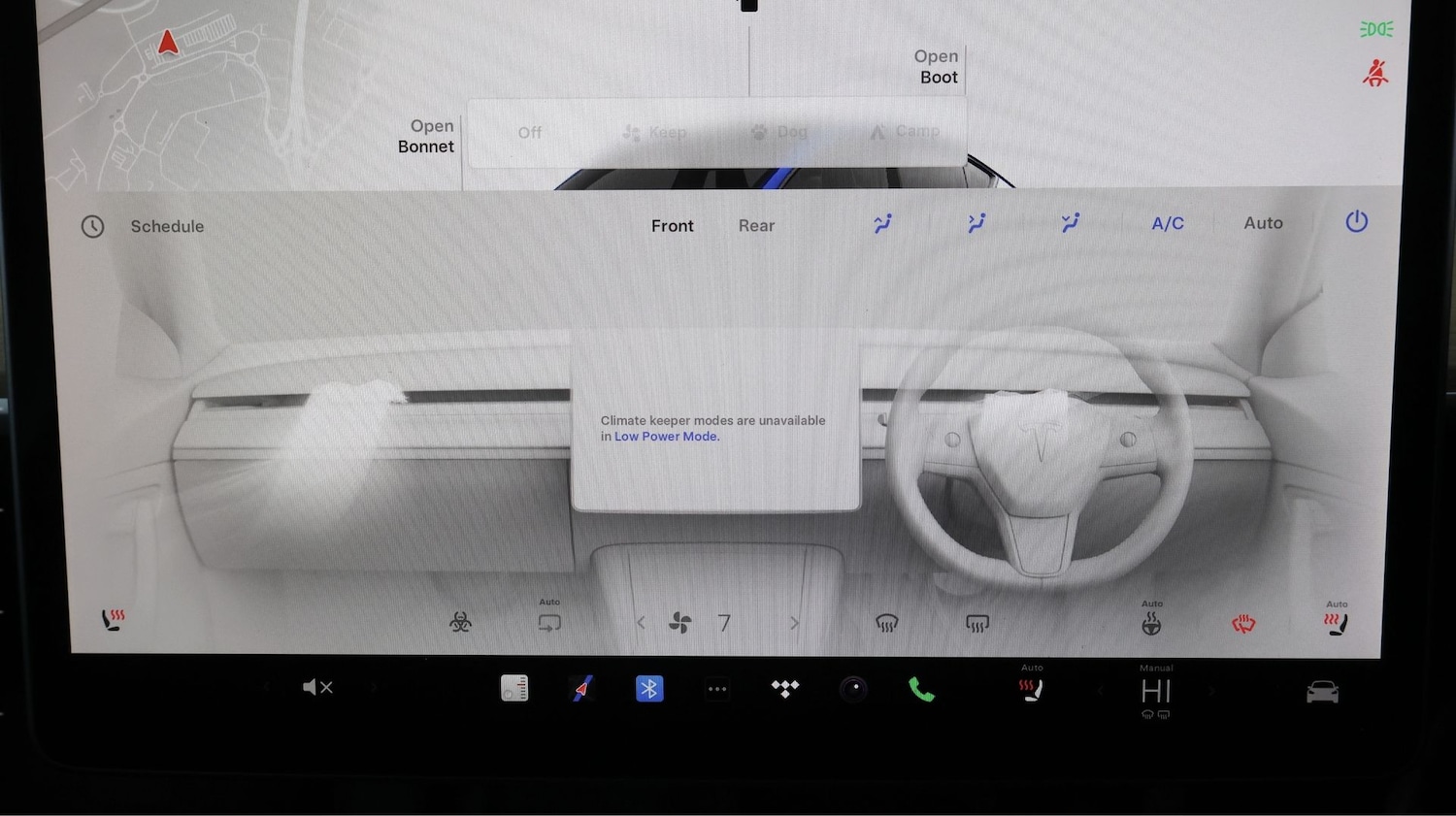Open the Tidal music app
This screenshot has height=816, width=1456.
784,689
